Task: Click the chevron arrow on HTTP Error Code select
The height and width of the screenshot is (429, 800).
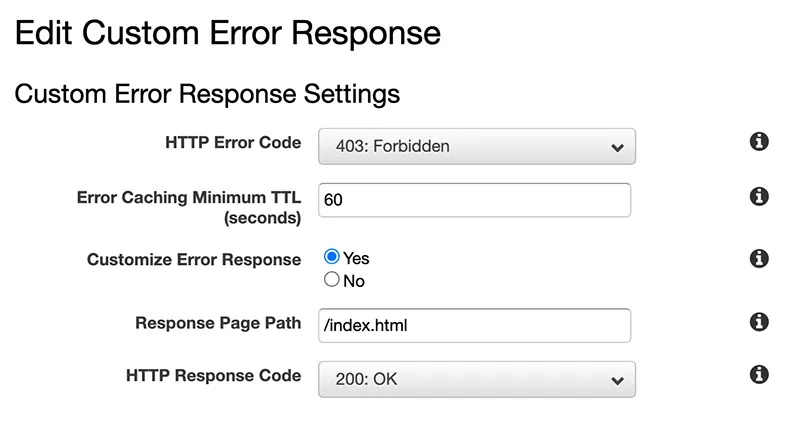Action: point(615,148)
